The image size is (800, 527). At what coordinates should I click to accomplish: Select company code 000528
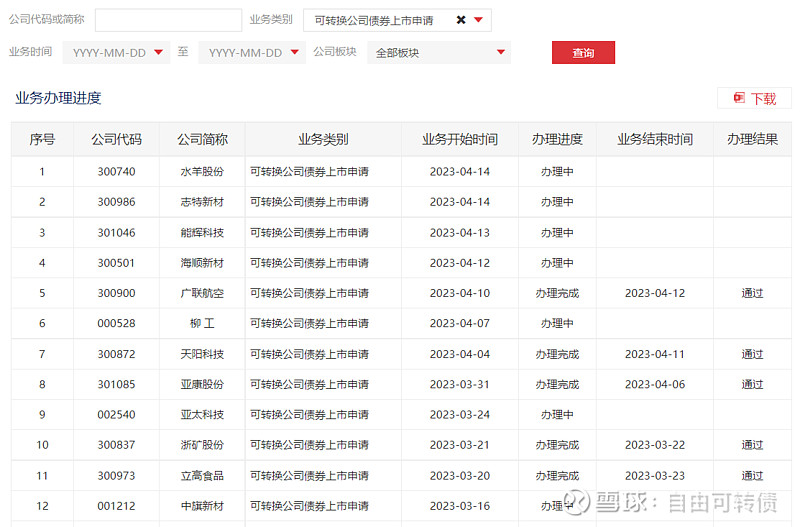[x=116, y=323]
